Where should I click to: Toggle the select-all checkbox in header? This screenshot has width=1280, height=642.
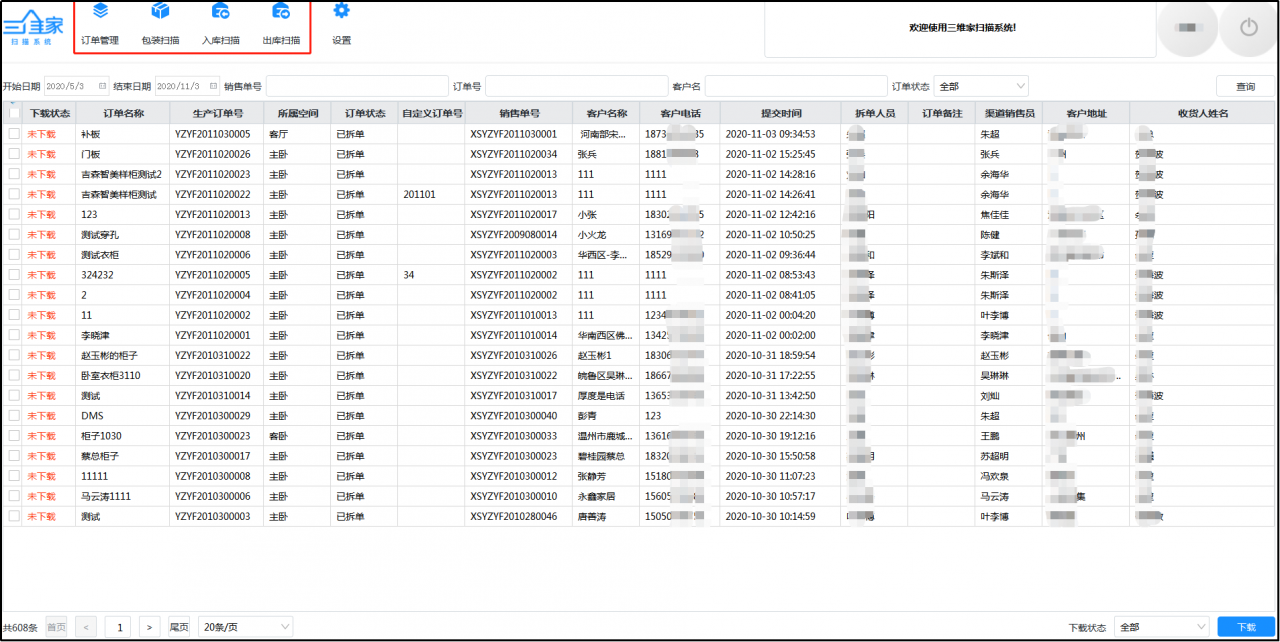14,113
